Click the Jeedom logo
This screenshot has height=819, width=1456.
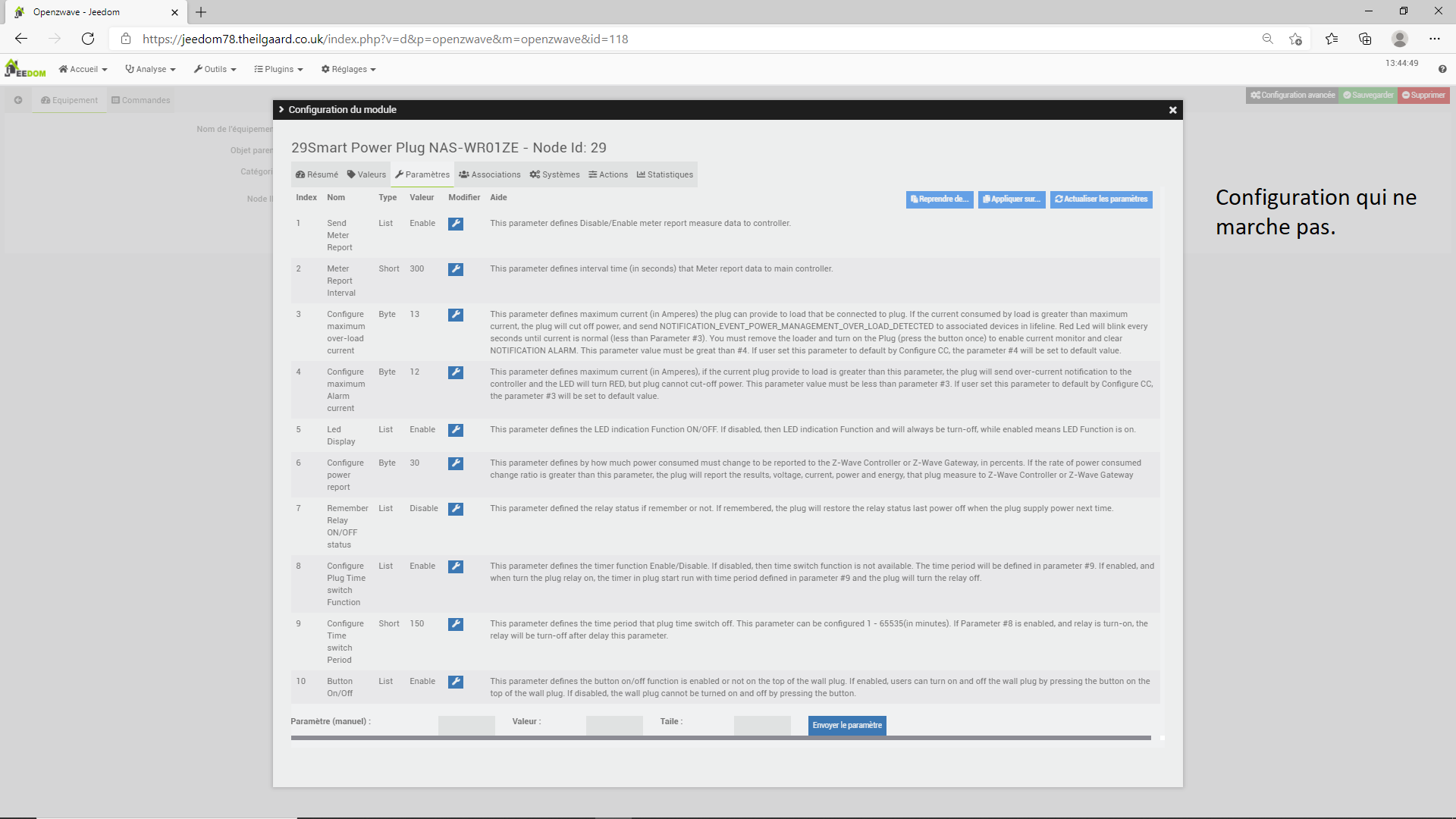click(25, 68)
